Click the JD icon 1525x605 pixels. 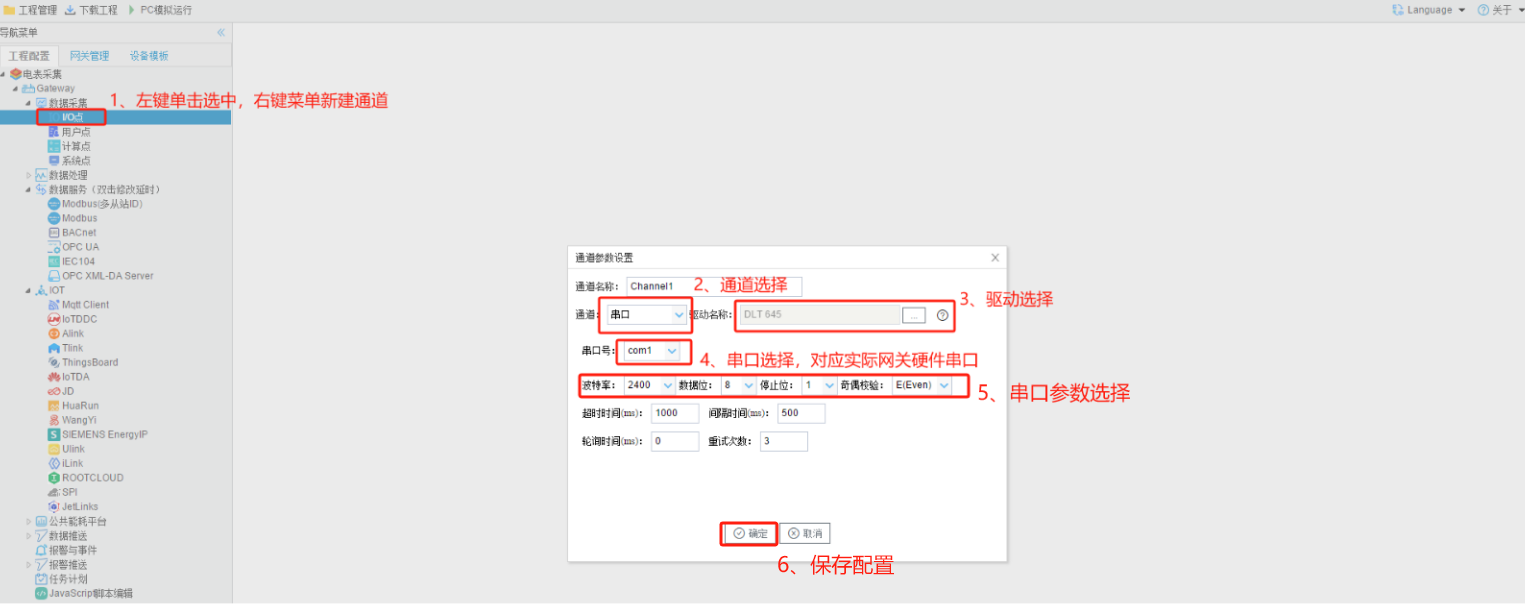[x=54, y=392]
